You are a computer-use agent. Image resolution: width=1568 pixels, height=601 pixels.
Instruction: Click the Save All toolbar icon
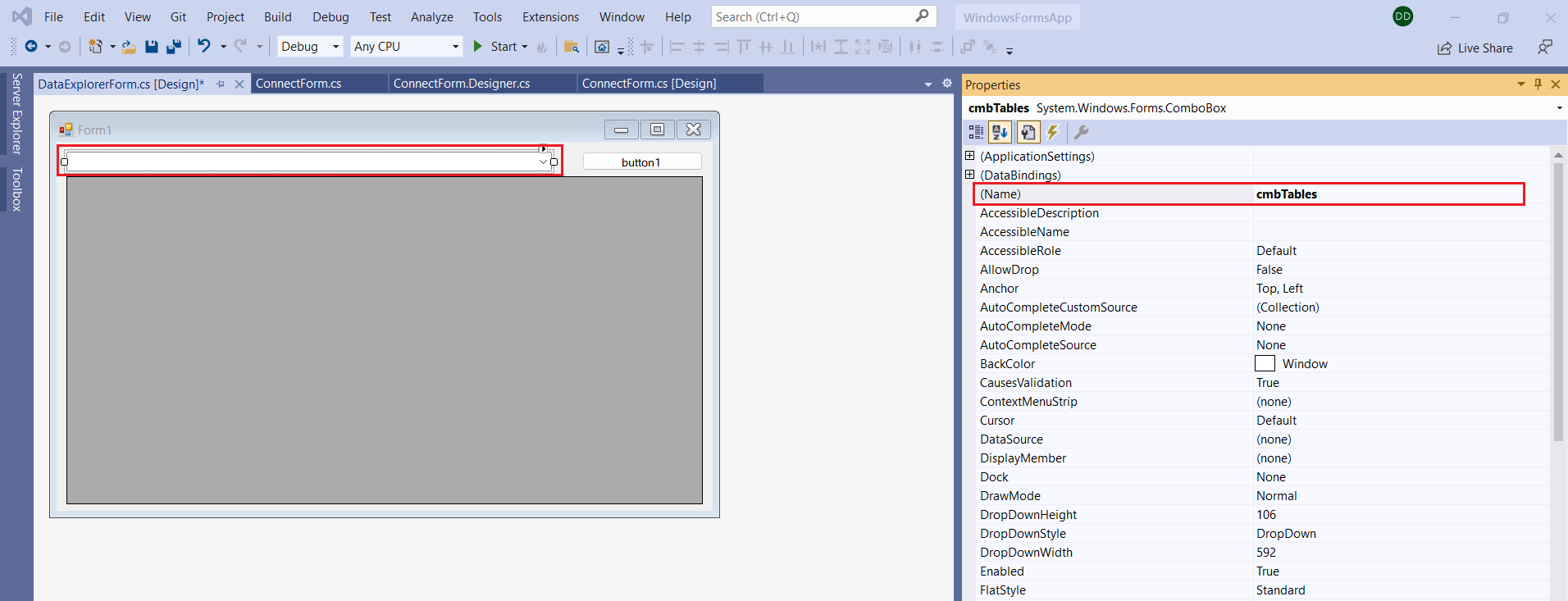coord(173,47)
